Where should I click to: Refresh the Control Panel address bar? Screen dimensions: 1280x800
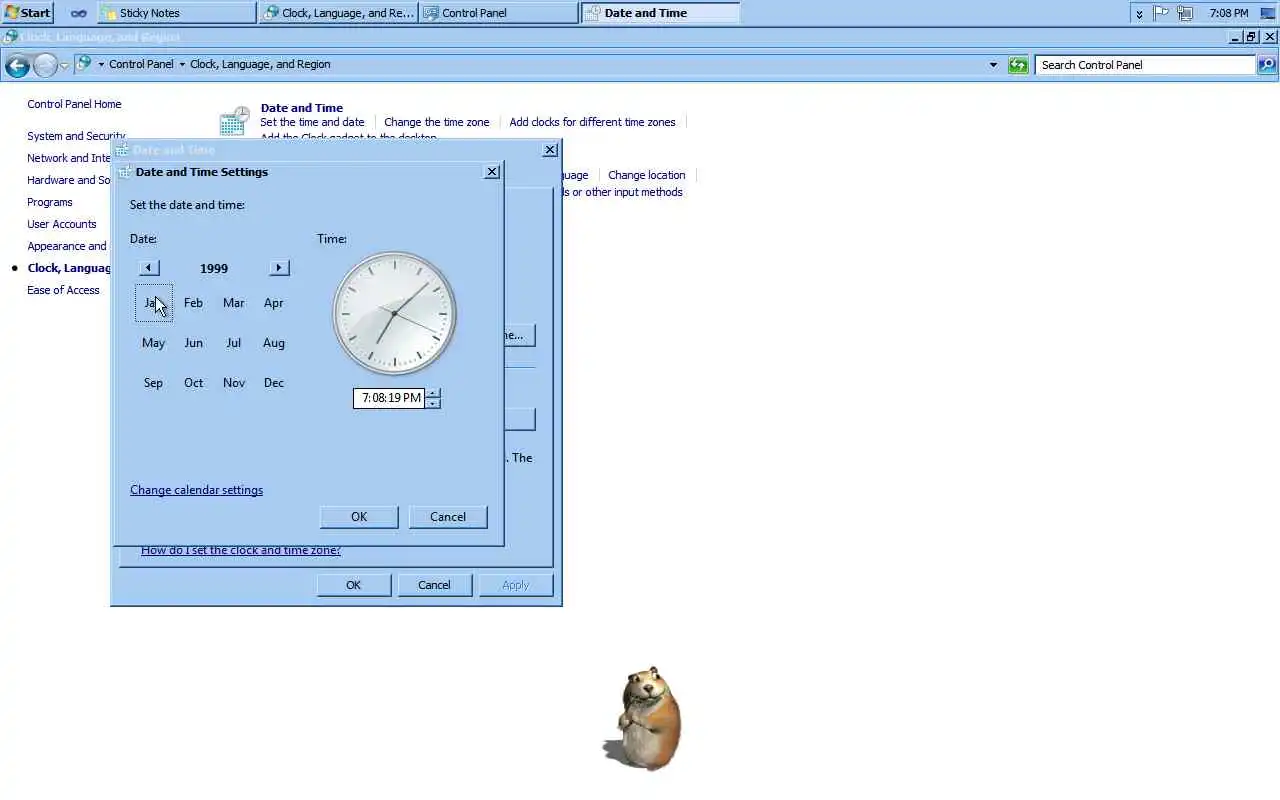tap(1018, 65)
